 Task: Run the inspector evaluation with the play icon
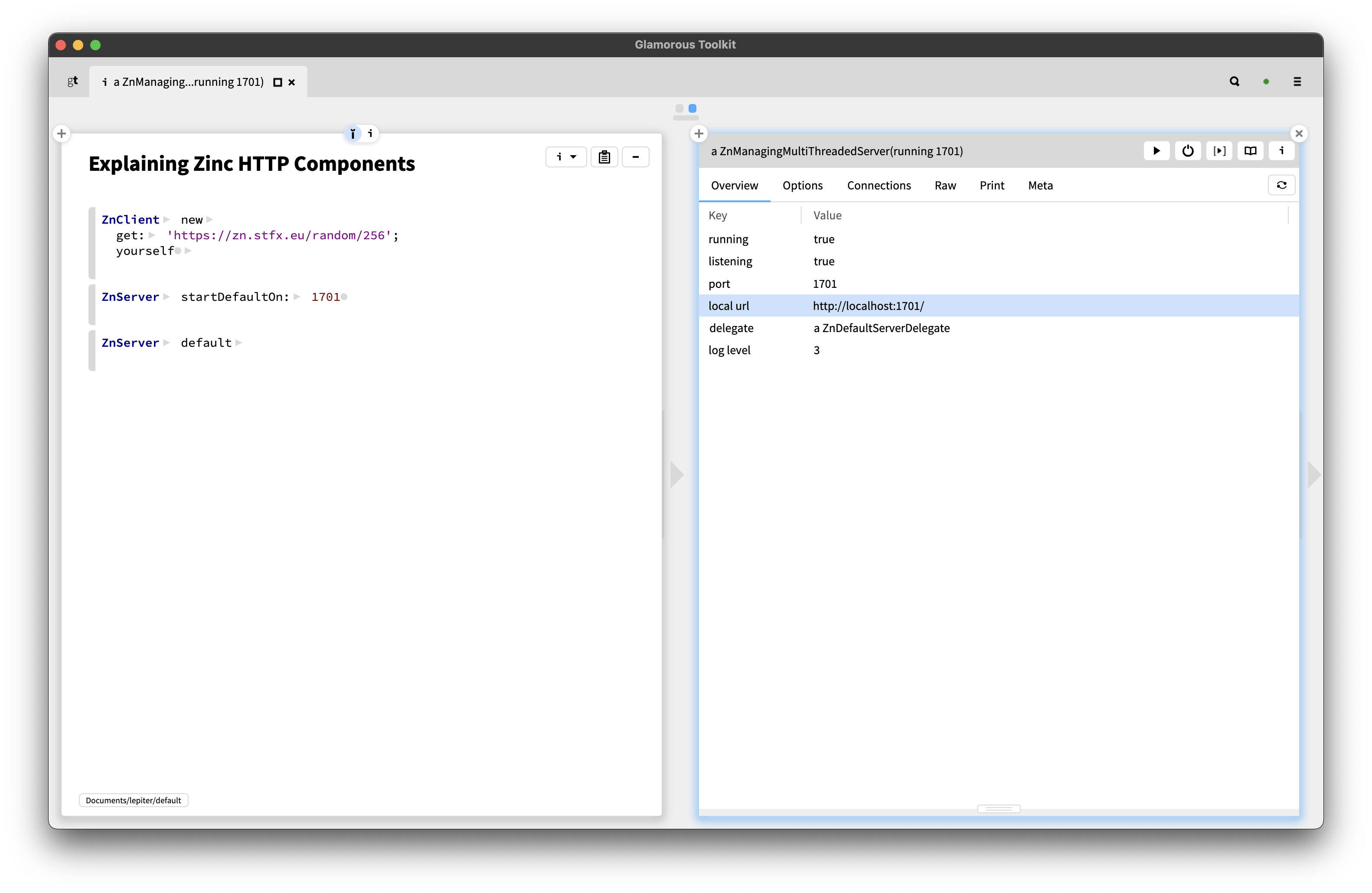(x=1156, y=151)
